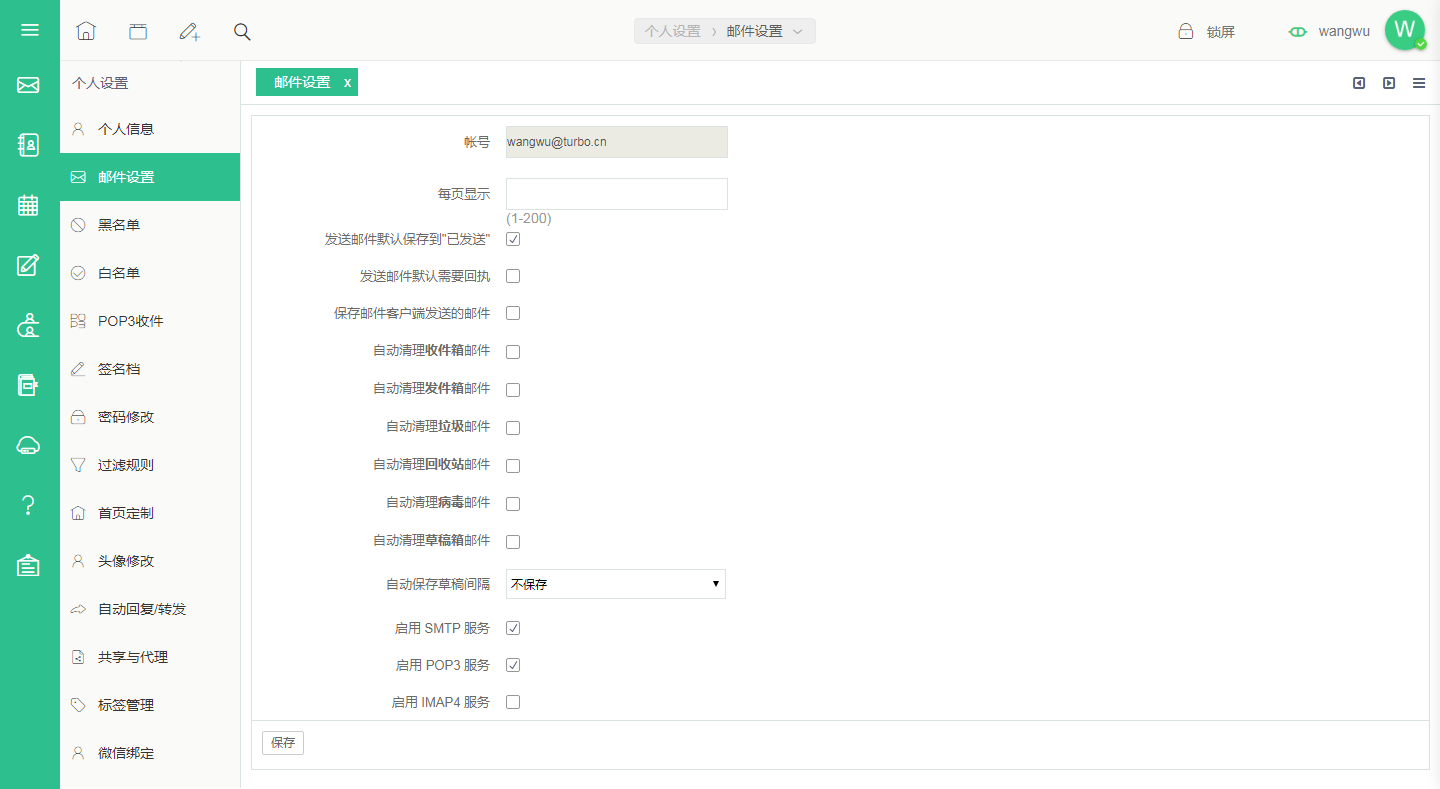Toggle the hamburger menu in green sidebar
The image size is (1440, 789).
[x=30, y=30]
